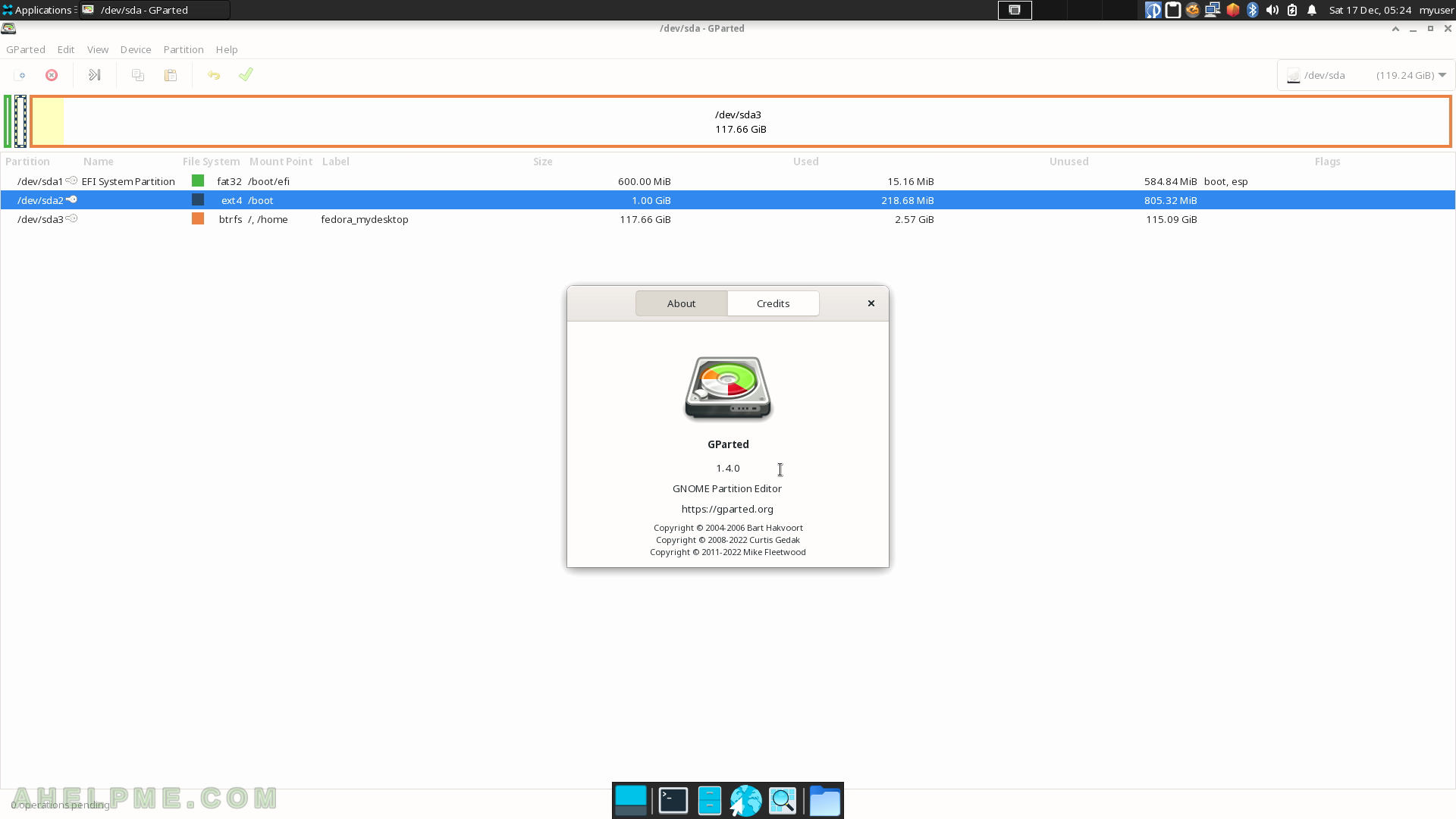Click the Mount Point column header
The width and height of the screenshot is (1456, 819).
pos(281,162)
